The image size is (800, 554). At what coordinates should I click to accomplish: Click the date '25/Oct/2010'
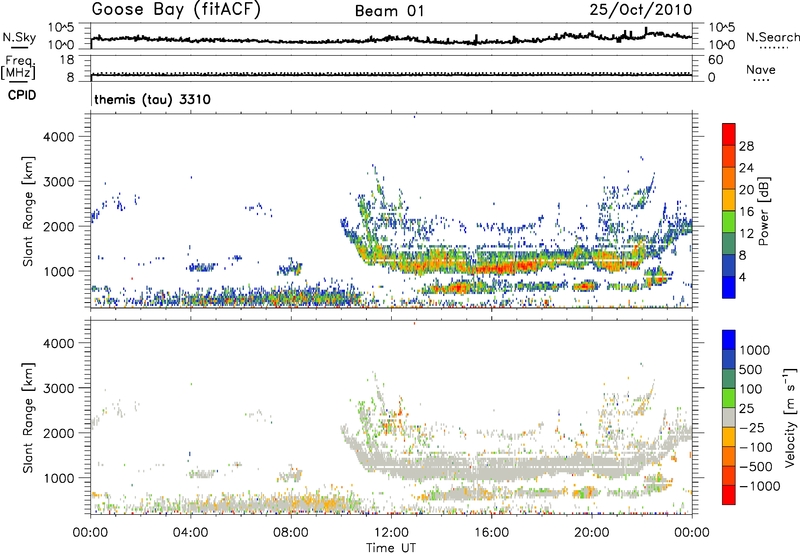tap(641, 10)
